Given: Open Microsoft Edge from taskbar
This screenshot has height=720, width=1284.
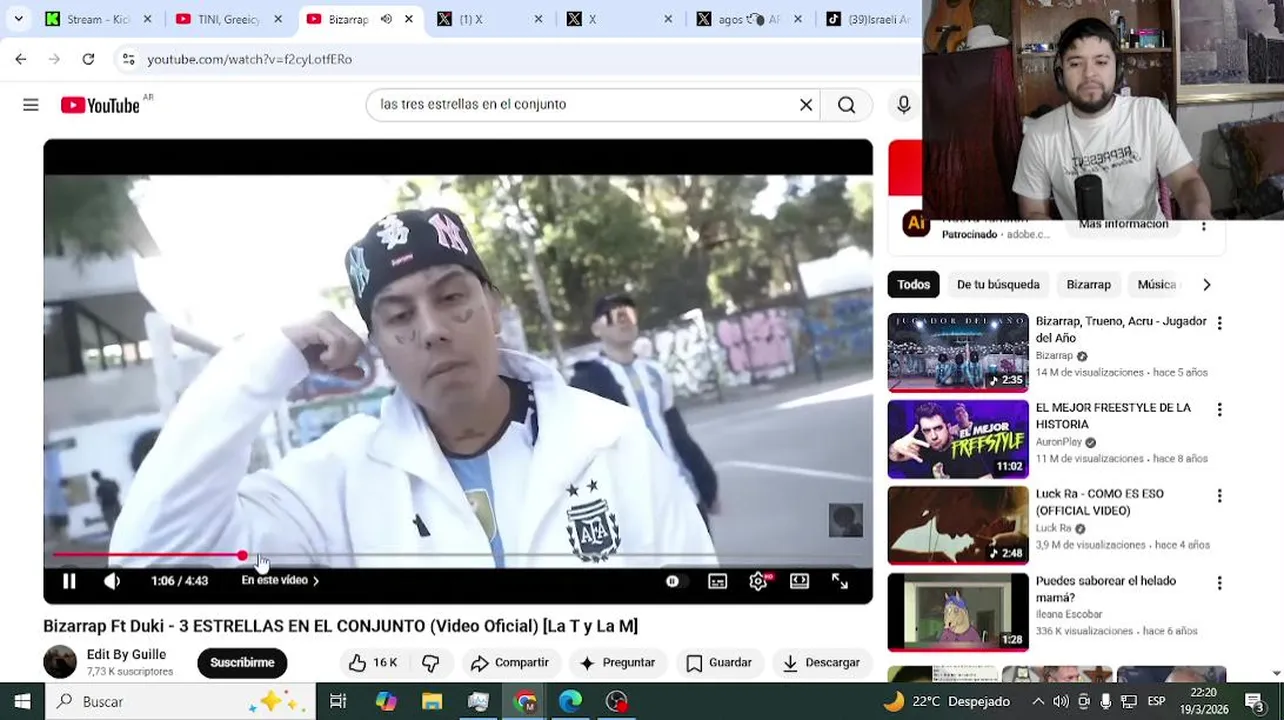Looking at the screenshot, I should coord(570,701).
